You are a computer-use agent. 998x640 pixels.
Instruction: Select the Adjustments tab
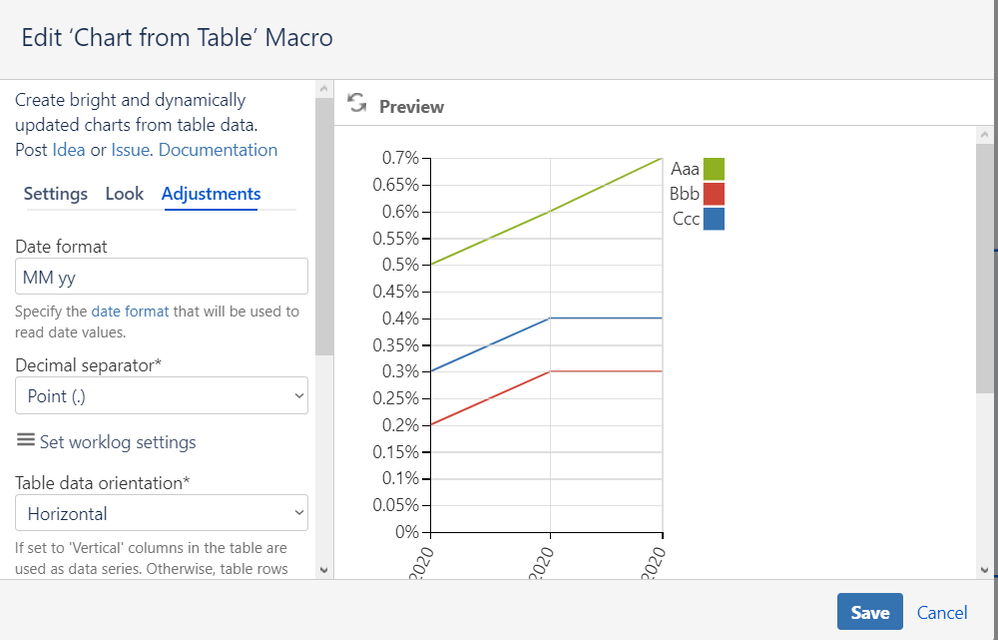[211, 194]
